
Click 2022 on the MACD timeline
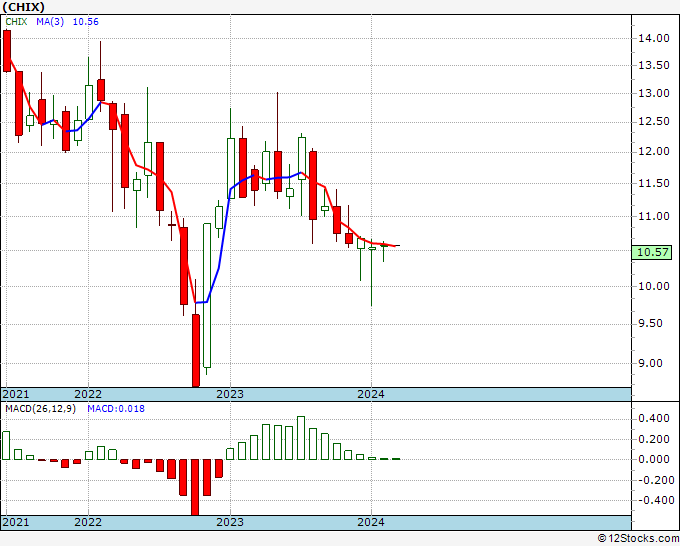pos(88,522)
